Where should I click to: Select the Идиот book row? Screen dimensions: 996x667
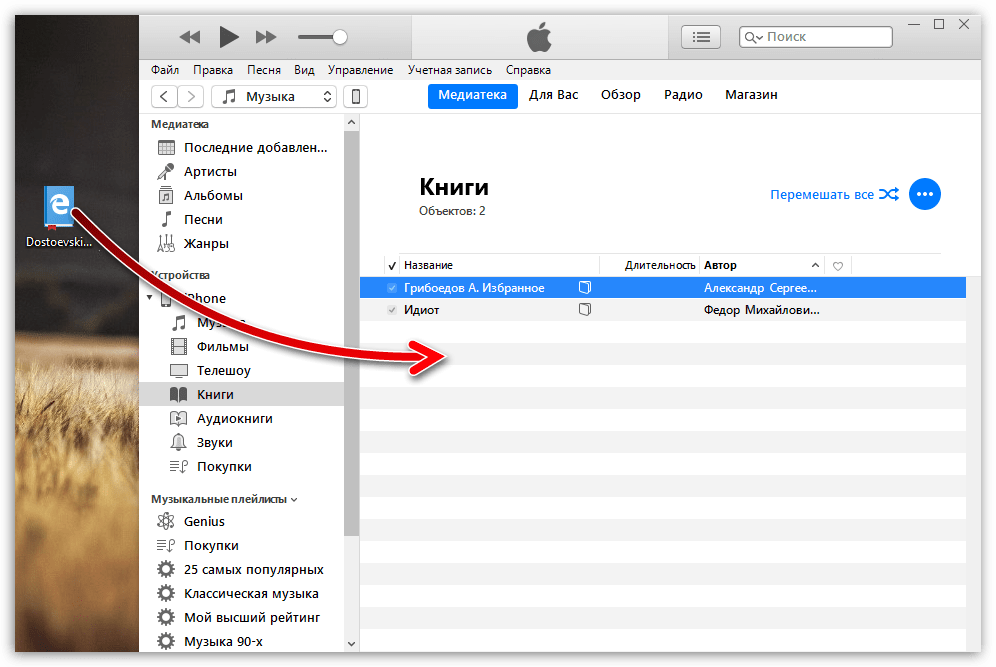(x=663, y=310)
